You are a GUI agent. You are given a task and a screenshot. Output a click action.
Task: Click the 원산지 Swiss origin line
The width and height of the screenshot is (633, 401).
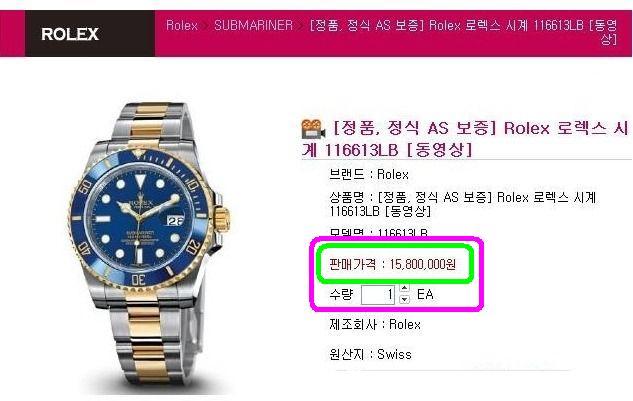(x=371, y=354)
